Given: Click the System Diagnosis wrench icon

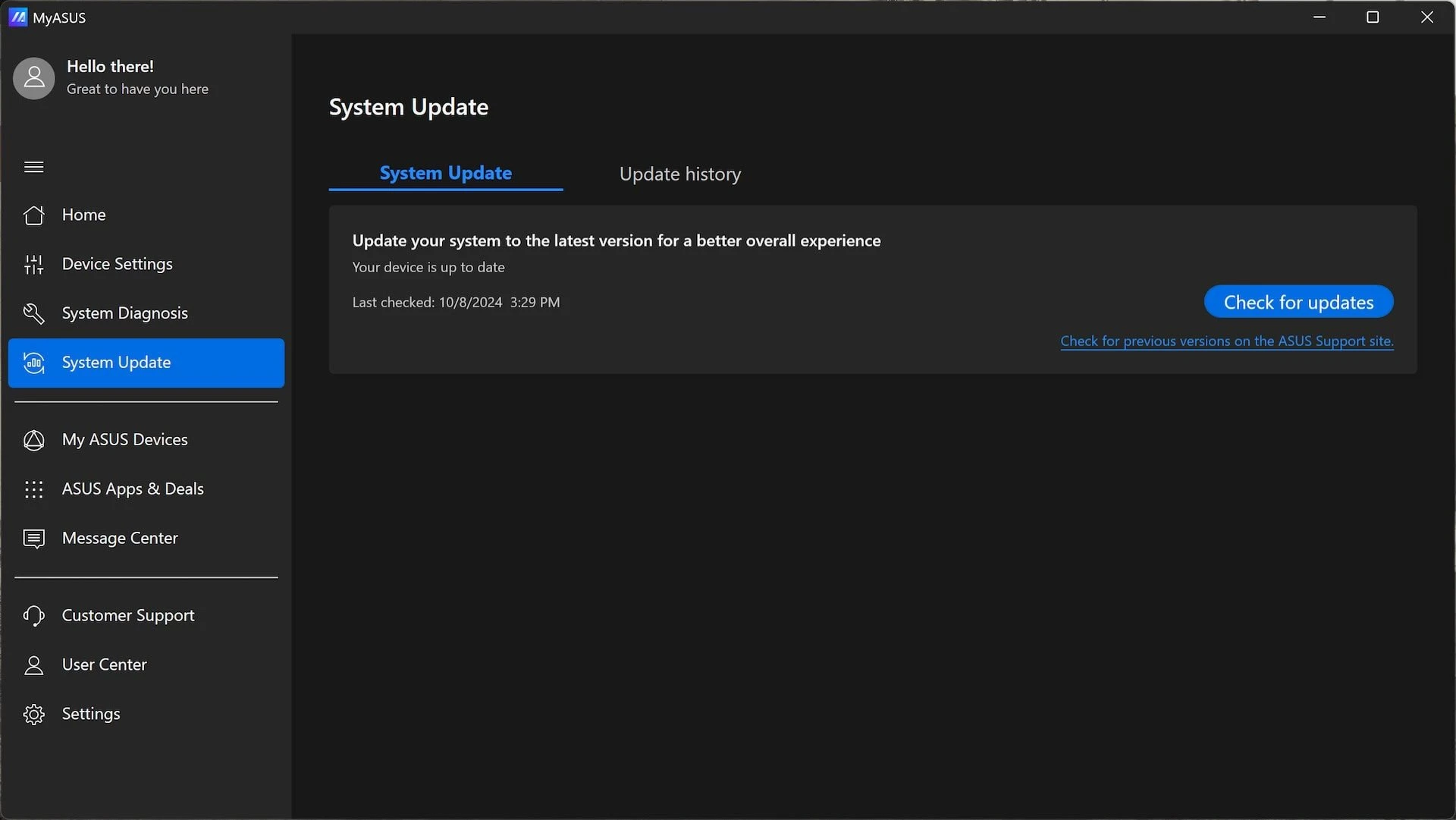Looking at the screenshot, I should coord(34,313).
